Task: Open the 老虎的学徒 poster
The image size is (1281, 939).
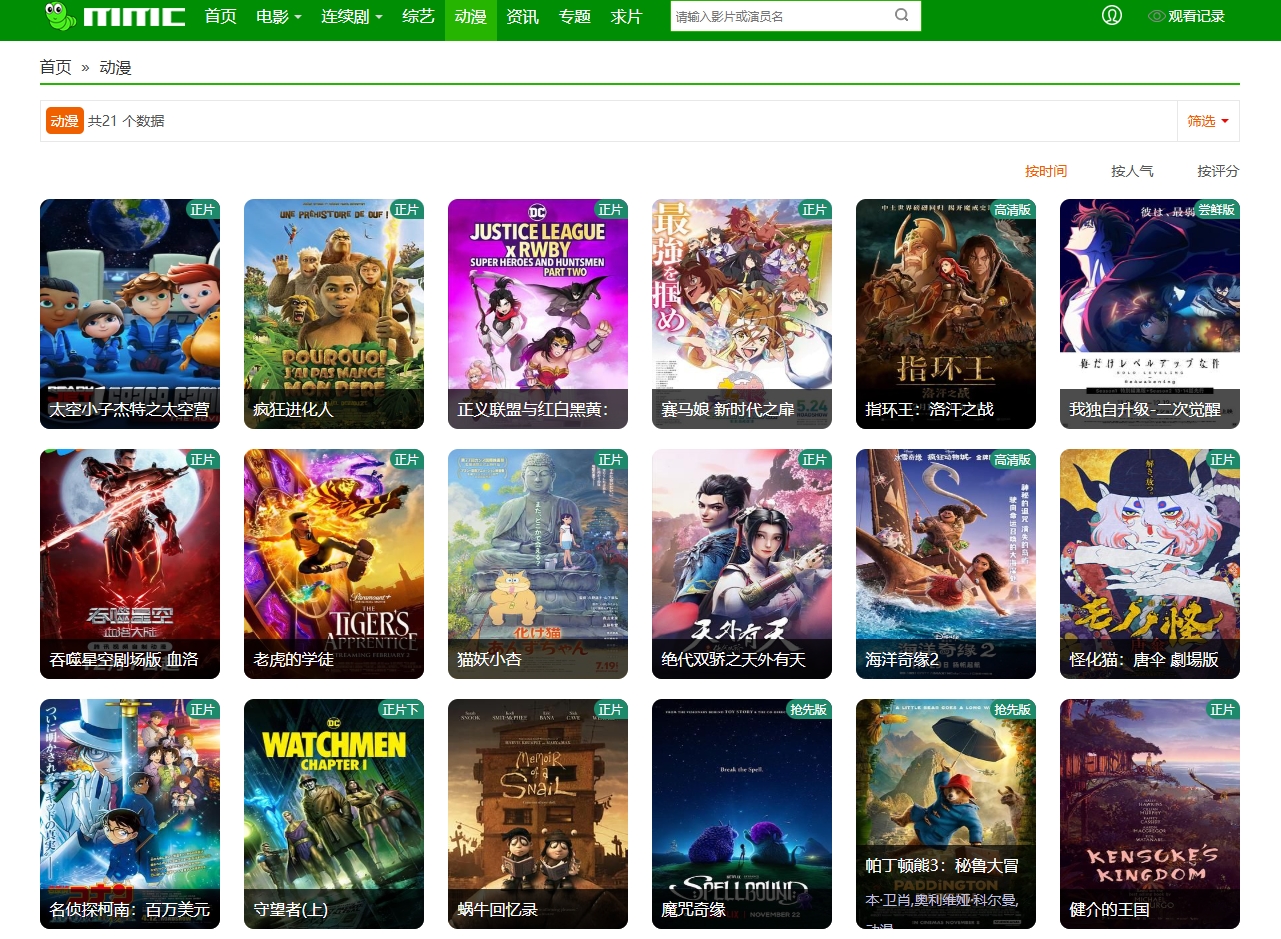Action: pos(334,564)
